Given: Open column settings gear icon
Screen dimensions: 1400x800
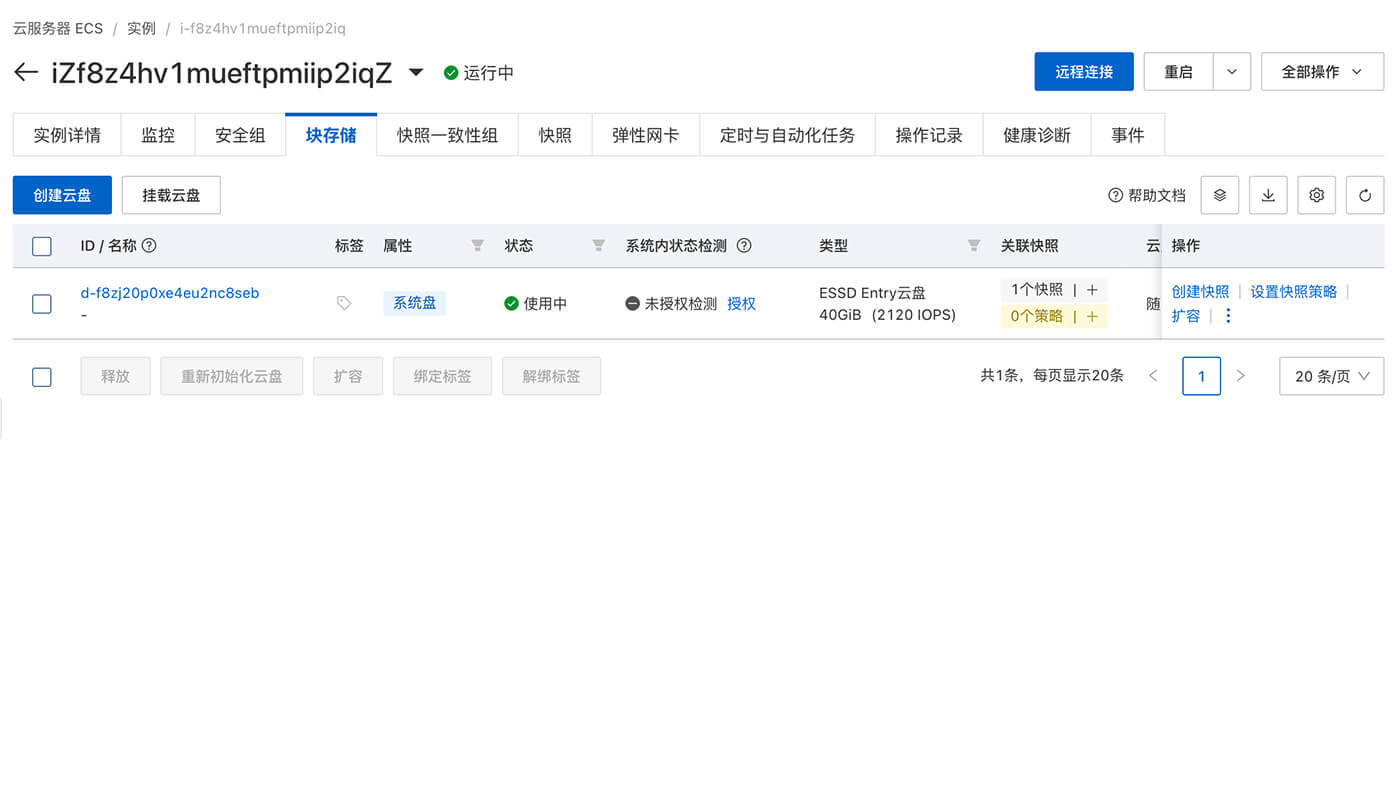Looking at the screenshot, I should [1317, 195].
